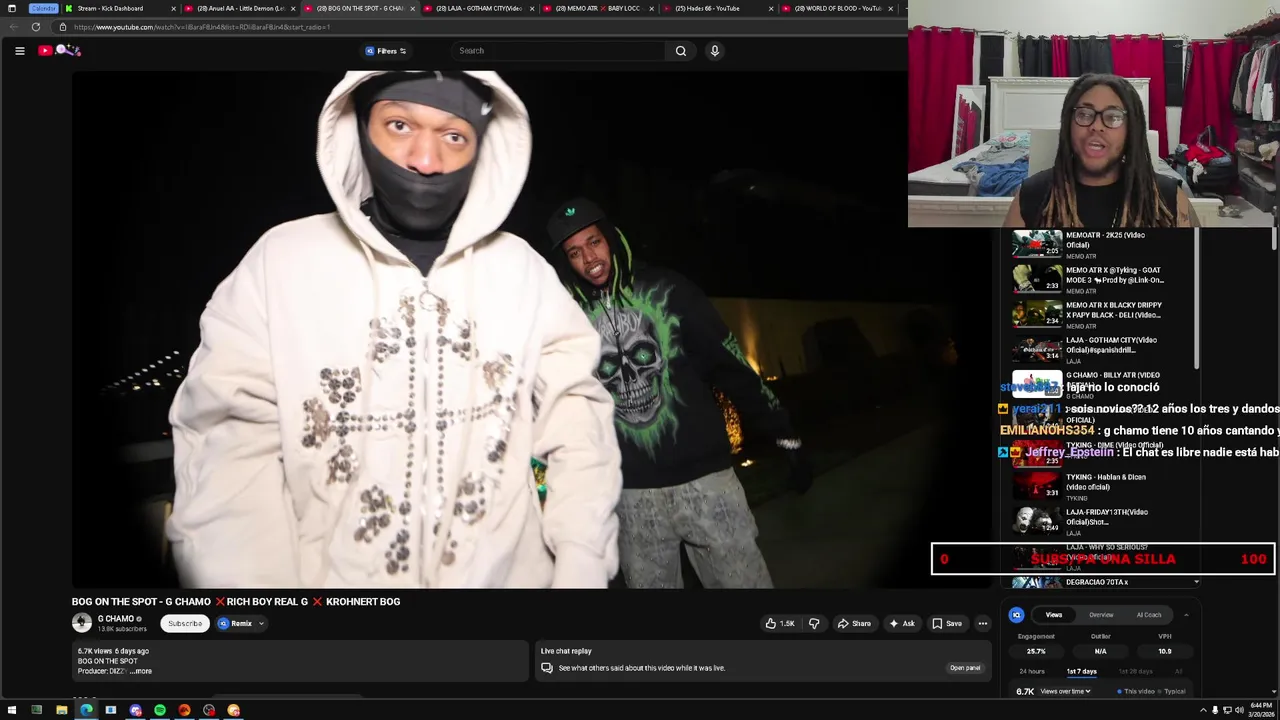Click the G CHAMO channel name
The image size is (1280, 720).
[x=116, y=619]
